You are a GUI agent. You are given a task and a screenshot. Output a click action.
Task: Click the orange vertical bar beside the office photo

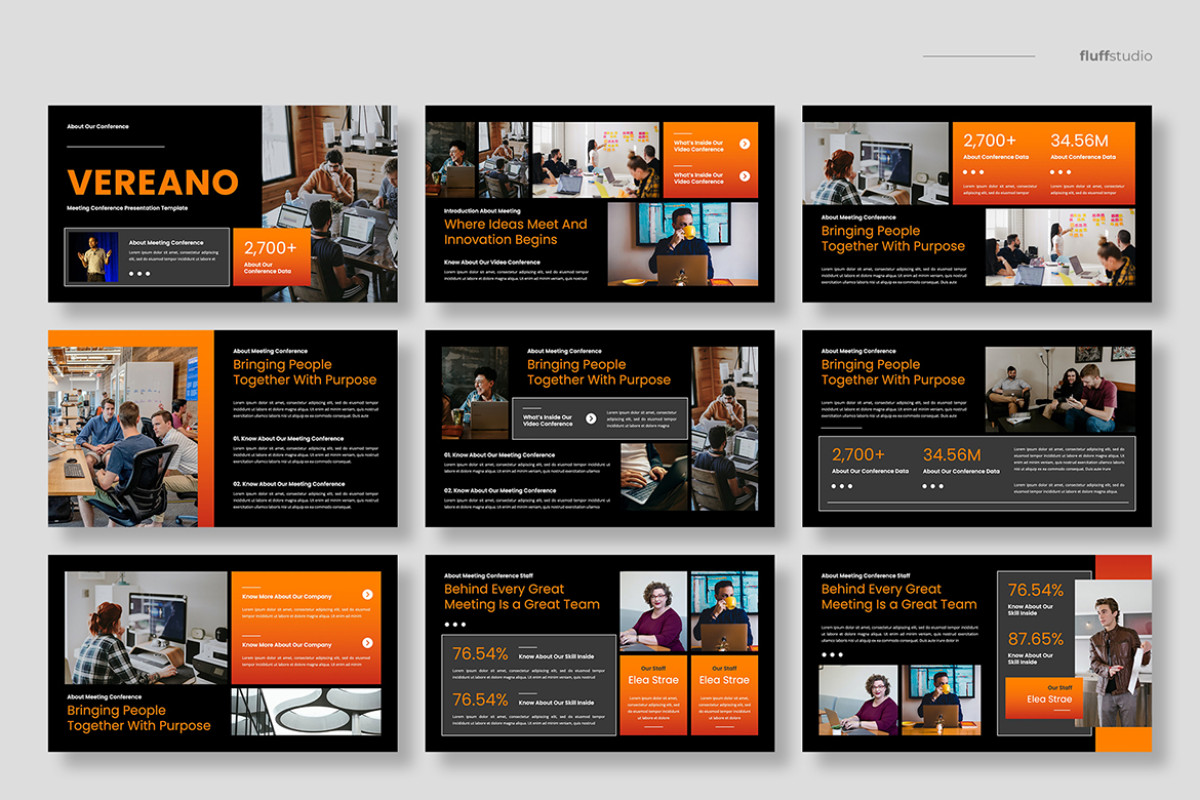click(x=206, y=428)
